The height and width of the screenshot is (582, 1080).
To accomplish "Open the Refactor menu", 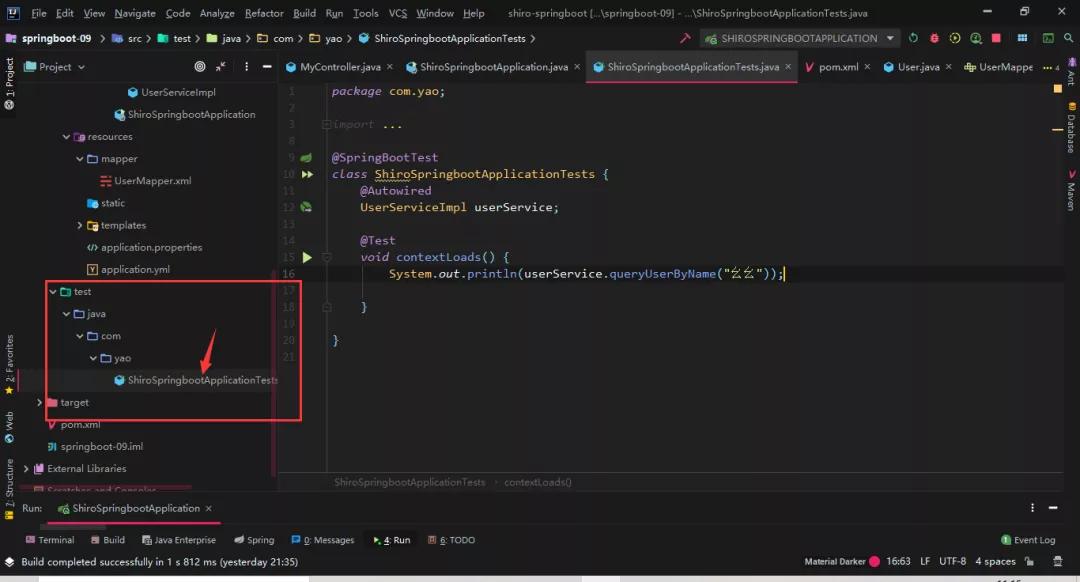I will 264,13.
